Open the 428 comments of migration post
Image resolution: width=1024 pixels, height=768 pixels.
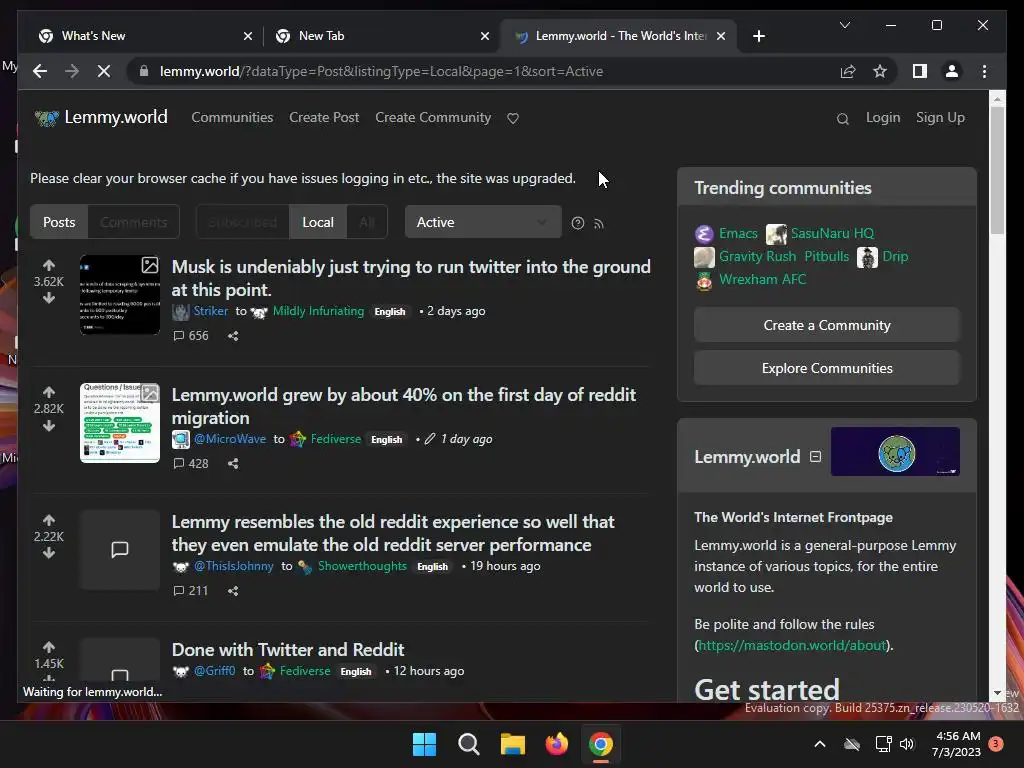[x=191, y=464]
